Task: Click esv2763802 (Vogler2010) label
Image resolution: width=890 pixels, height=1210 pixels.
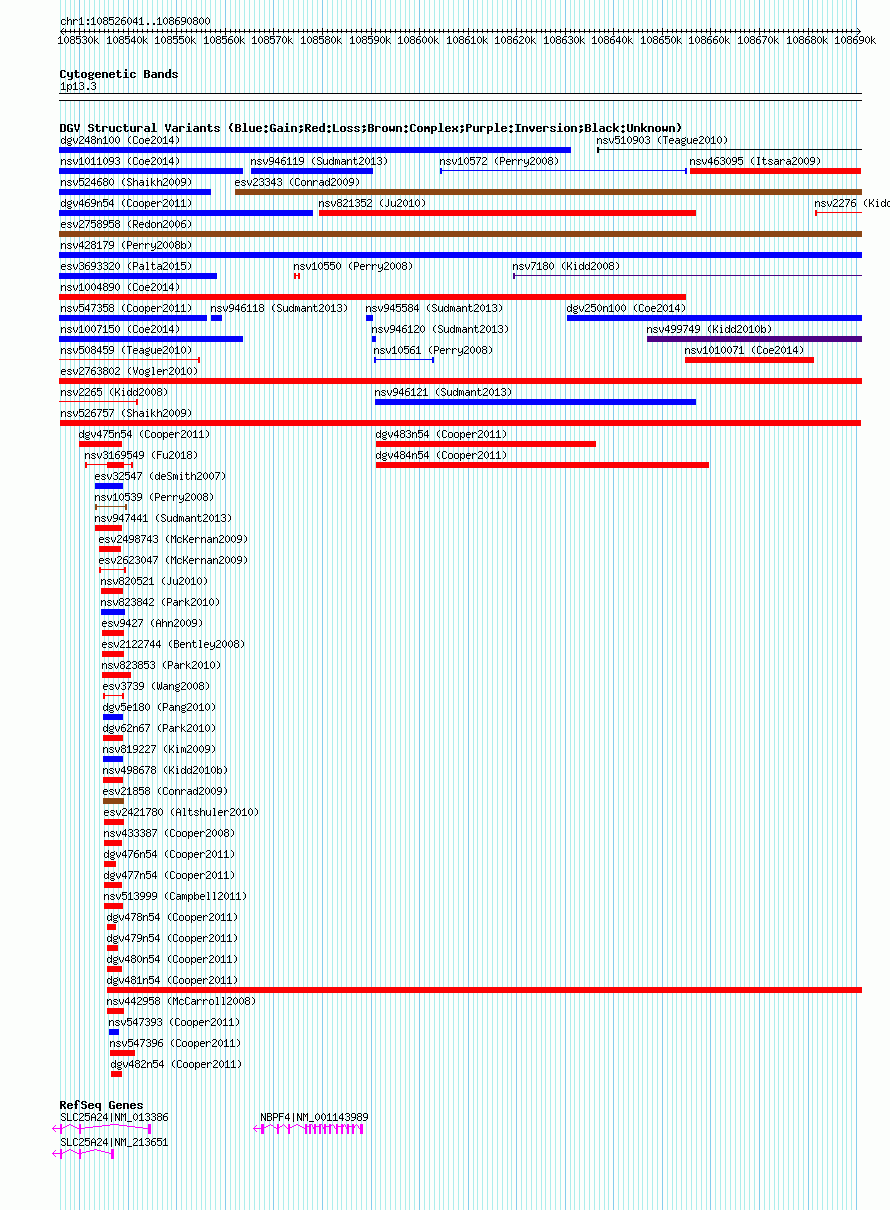Action: click(x=128, y=371)
